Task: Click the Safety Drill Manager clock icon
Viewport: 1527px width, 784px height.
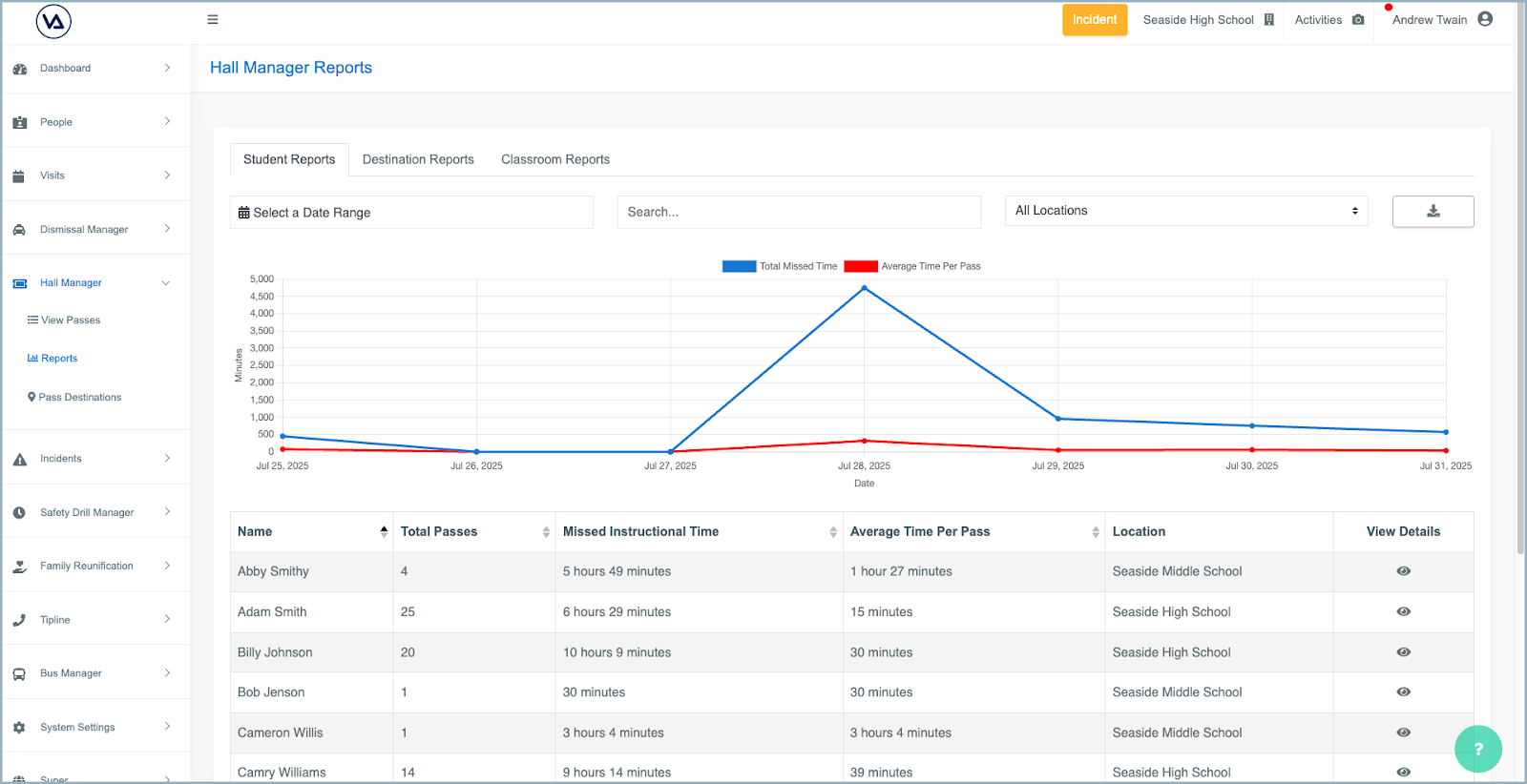Action: pyautogui.click(x=19, y=513)
